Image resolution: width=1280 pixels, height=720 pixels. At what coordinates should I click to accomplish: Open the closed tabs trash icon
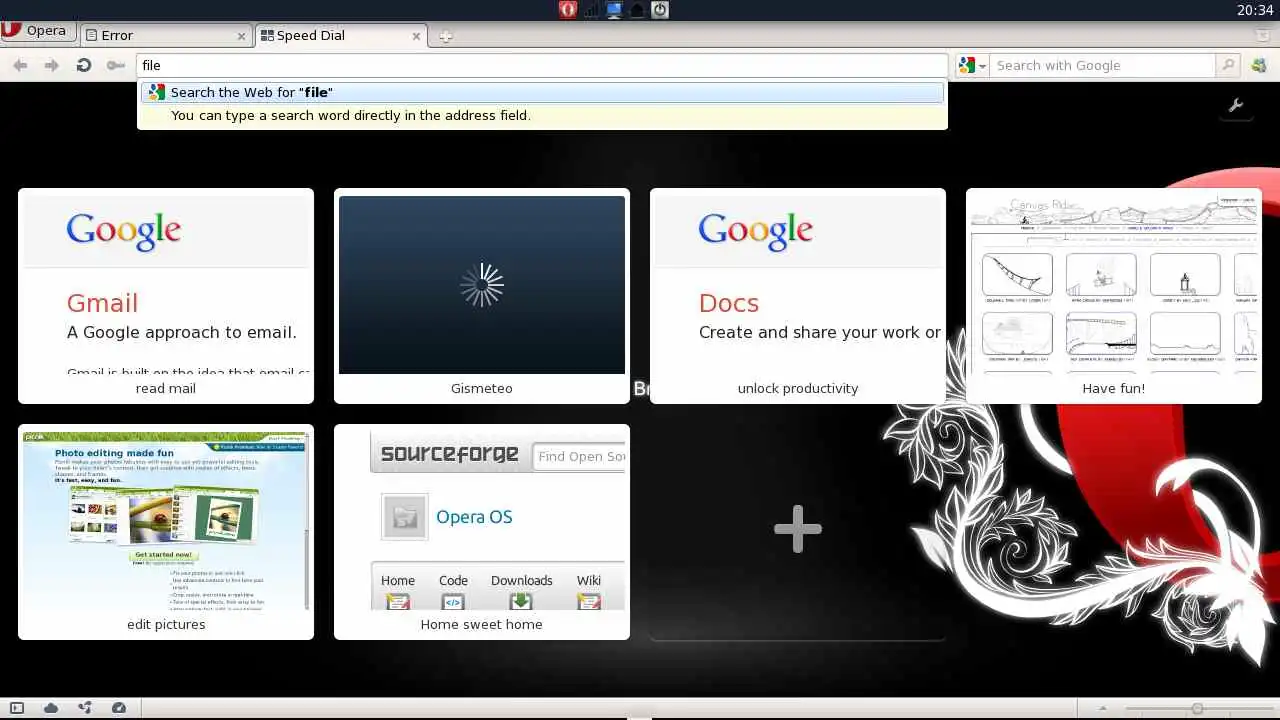pyautogui.click(x=1263, y=35)
